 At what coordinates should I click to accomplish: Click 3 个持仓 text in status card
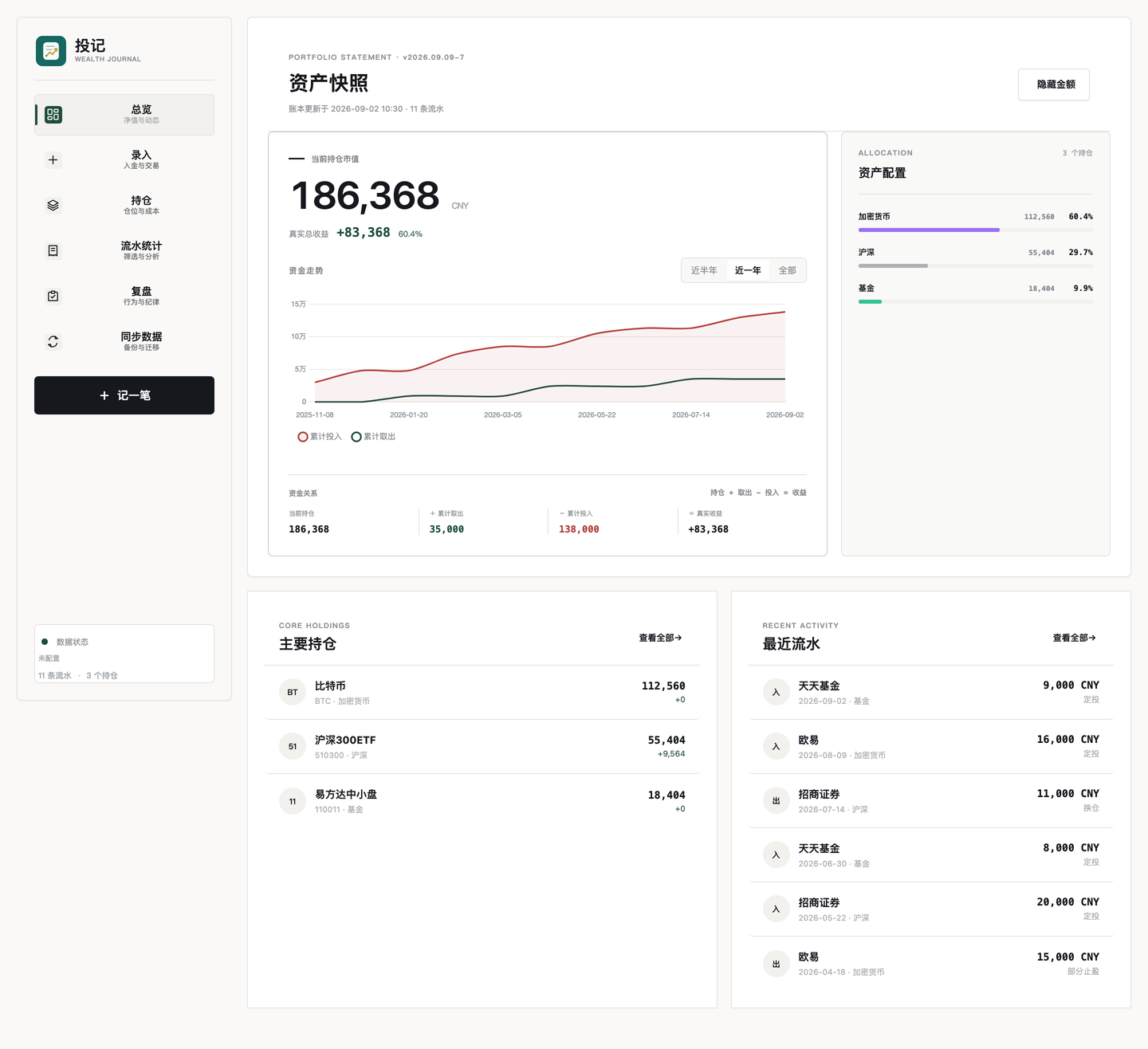click(x=102, y=675)
